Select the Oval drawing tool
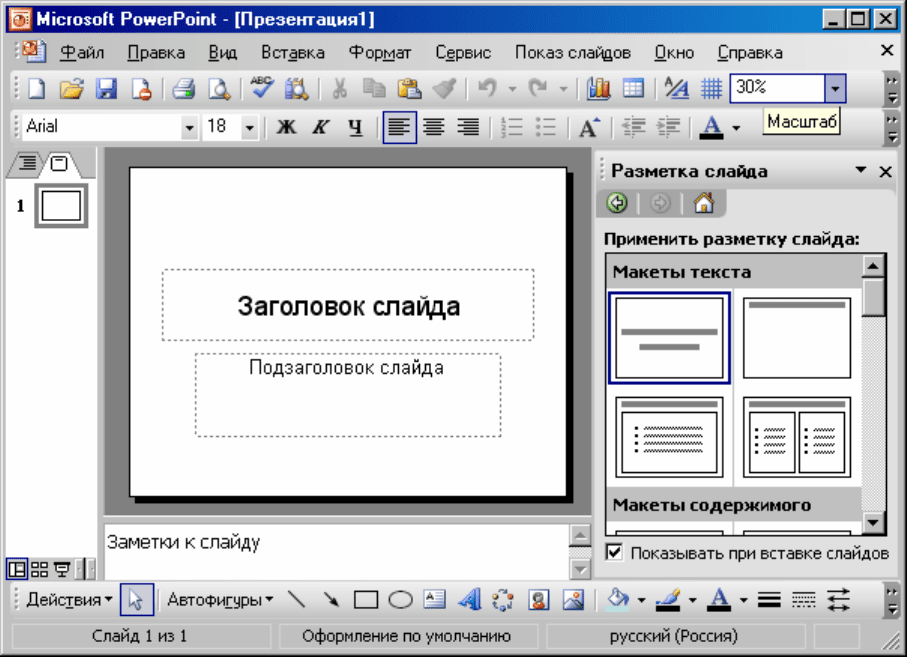Image resolution: width=907 pixels, height=657 pixels. [400, 600]
